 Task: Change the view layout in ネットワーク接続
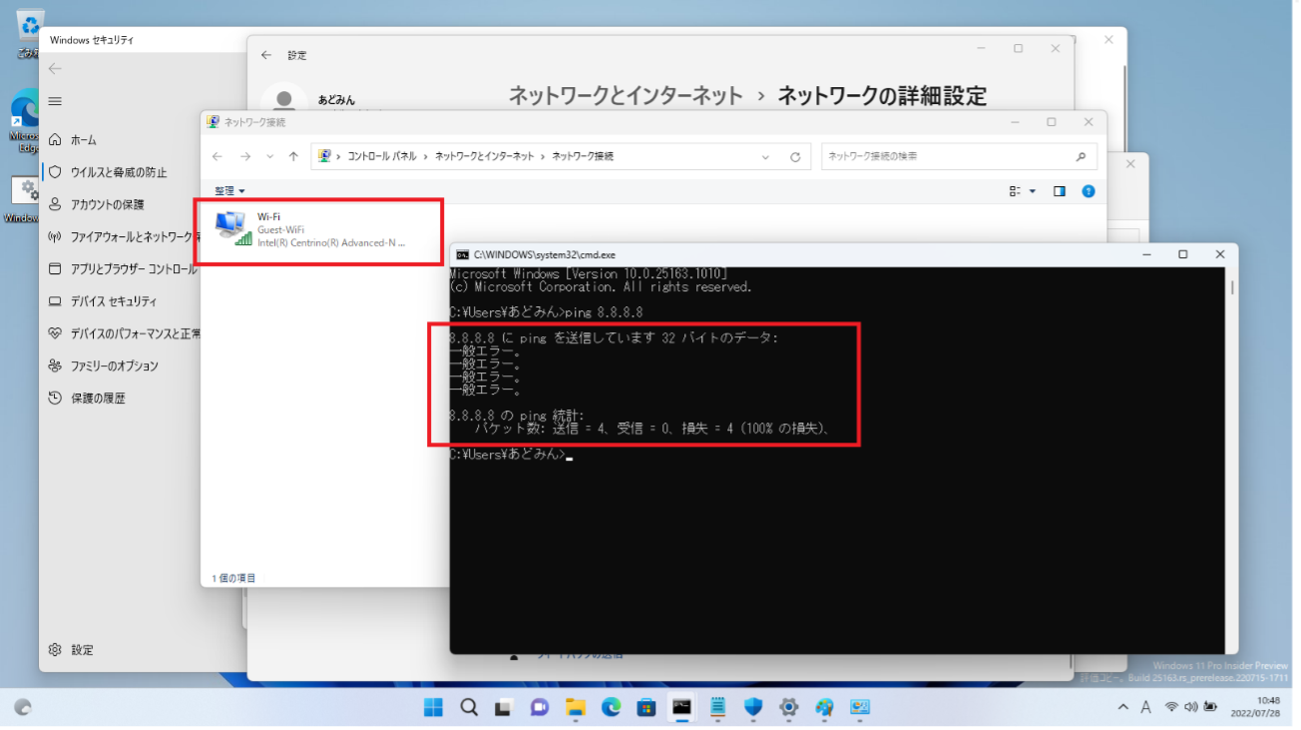click(x=1015, y=191)
